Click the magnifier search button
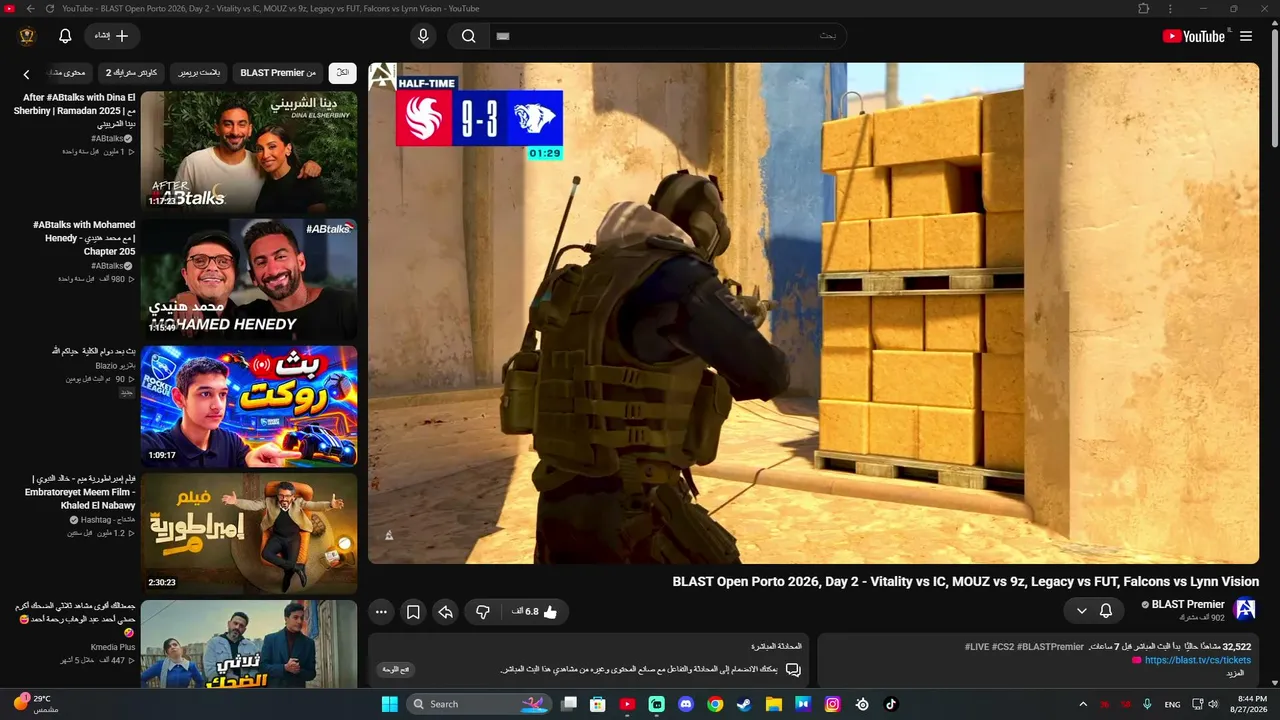Viewport: 1280px width, 720px height. coord(468,36)
